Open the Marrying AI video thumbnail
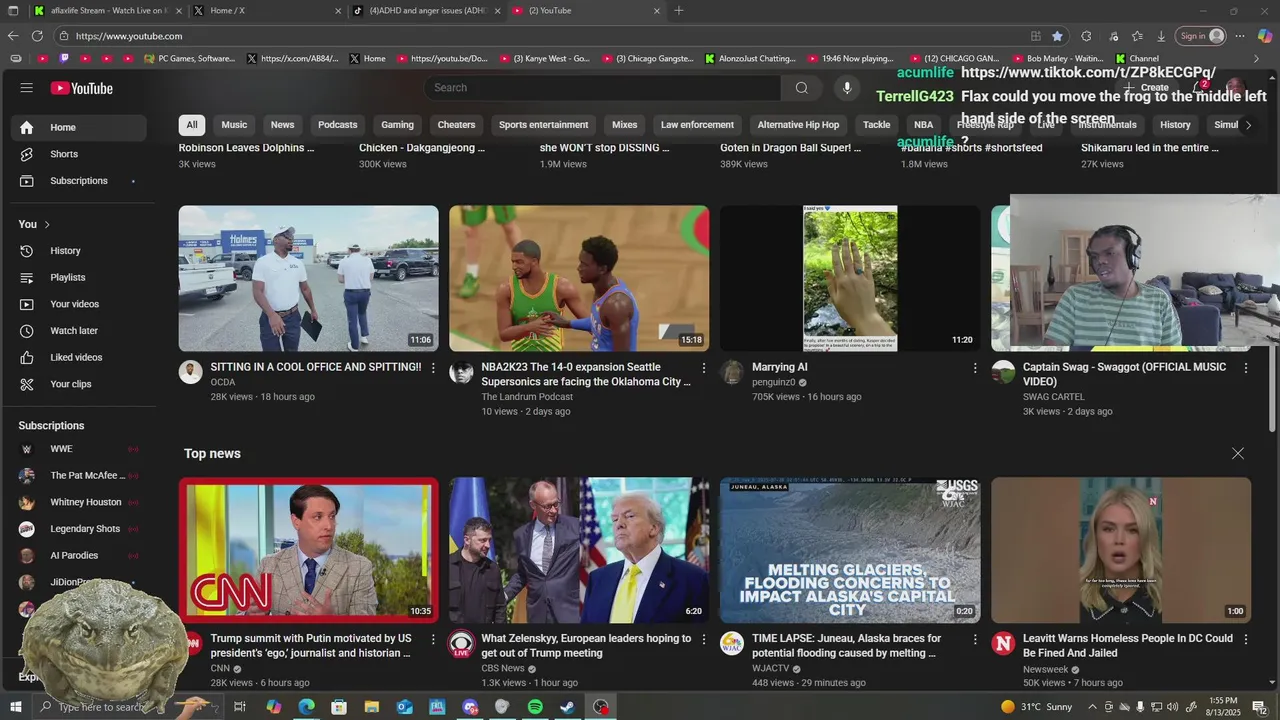This screenshot has width=1280, height=720. 850,278
